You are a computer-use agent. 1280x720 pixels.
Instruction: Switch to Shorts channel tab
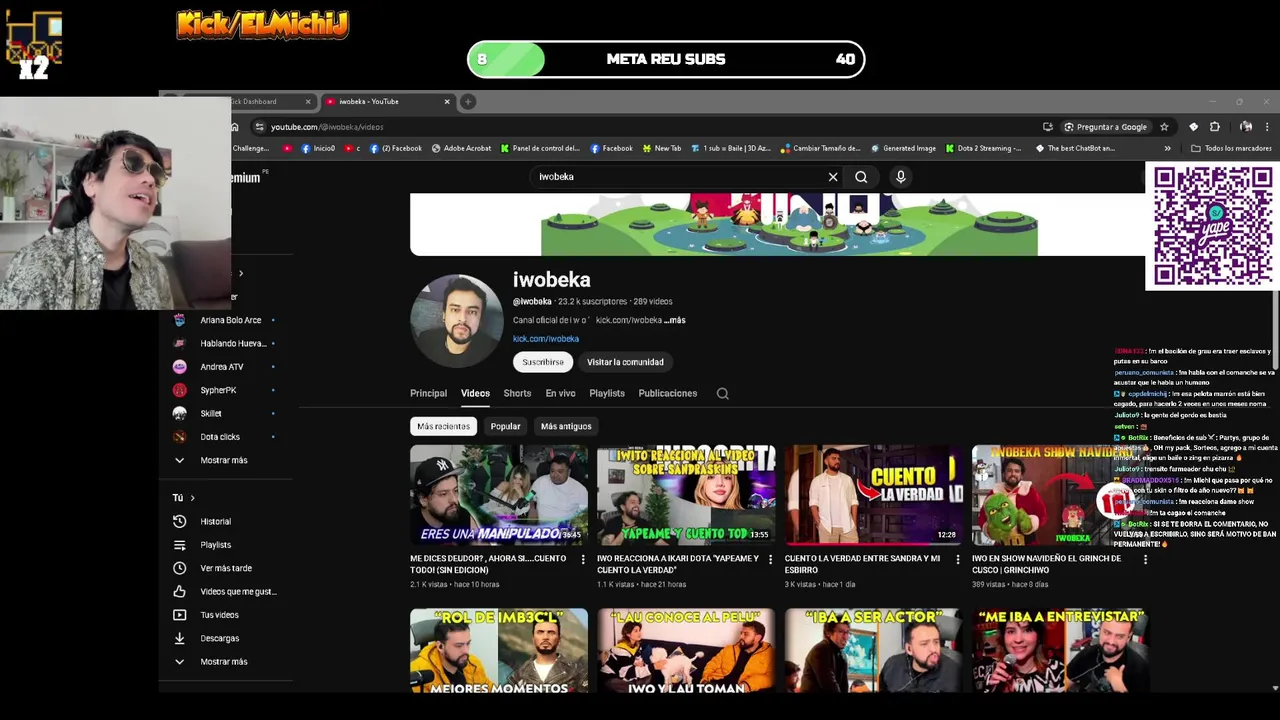point(517,394)
